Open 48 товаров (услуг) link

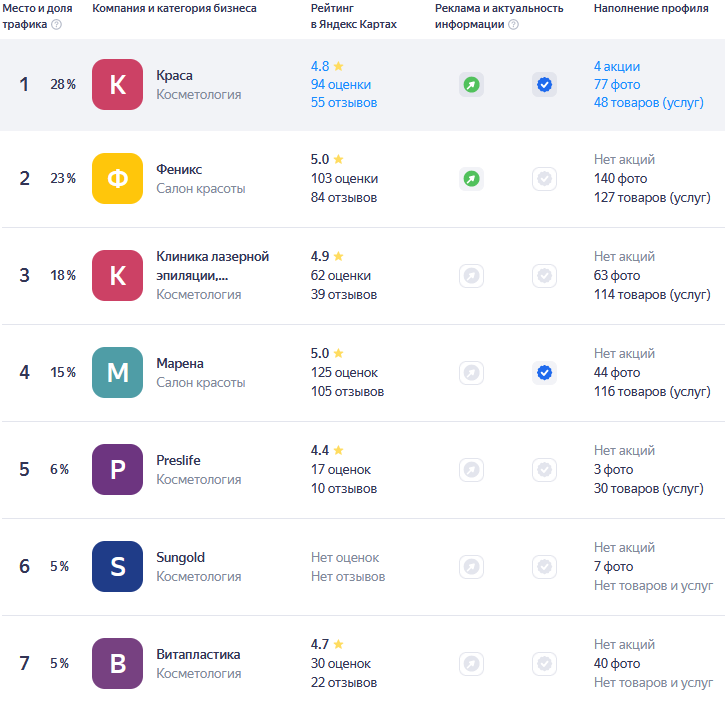(x=649, y=103)
